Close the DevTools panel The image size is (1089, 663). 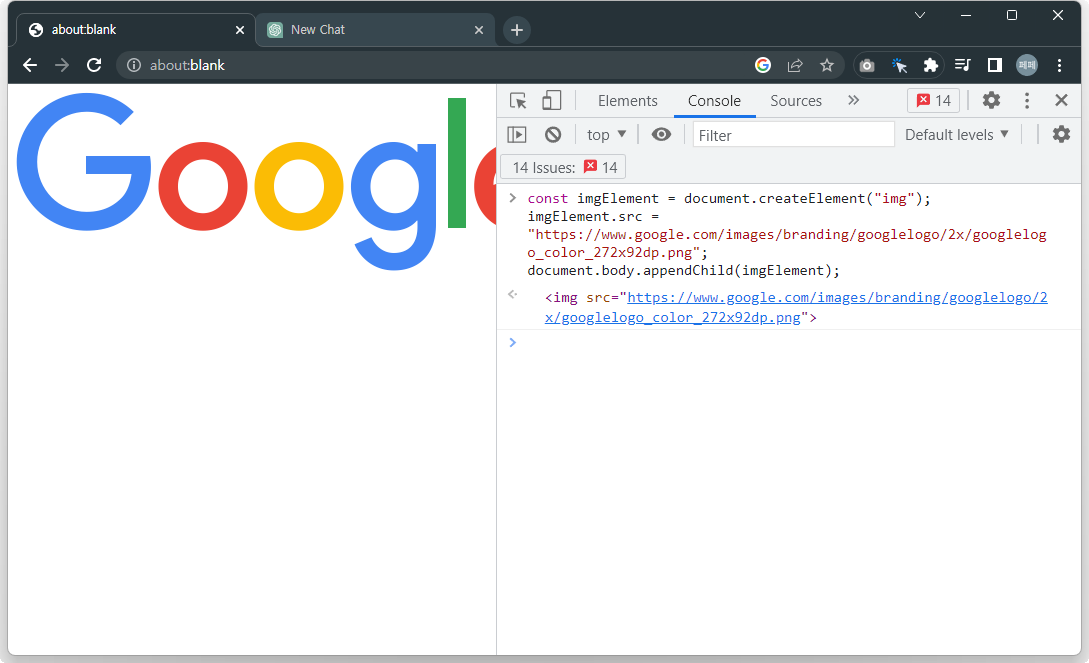(x=1061, y=101)
